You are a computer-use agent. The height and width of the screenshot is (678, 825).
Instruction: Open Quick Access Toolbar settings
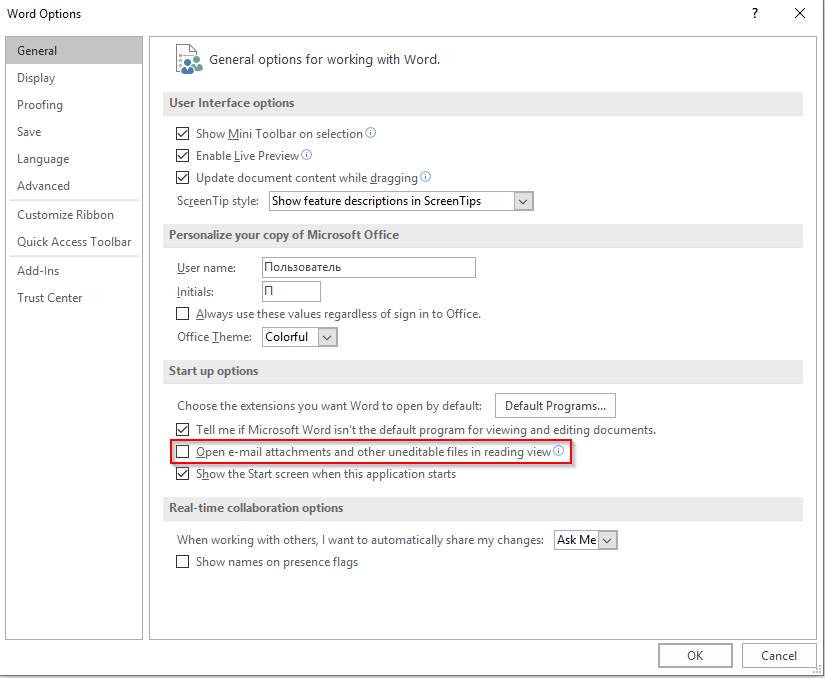74,241
